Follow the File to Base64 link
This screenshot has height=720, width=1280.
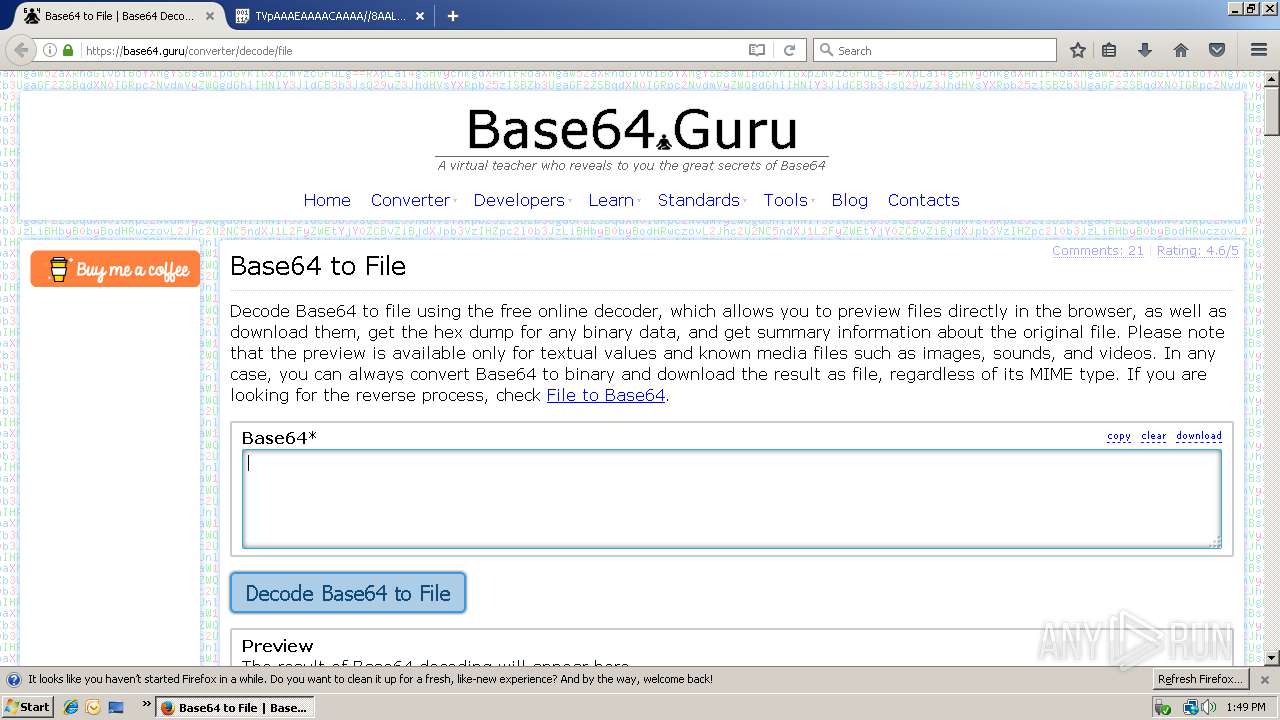click(x=606, y=395)
